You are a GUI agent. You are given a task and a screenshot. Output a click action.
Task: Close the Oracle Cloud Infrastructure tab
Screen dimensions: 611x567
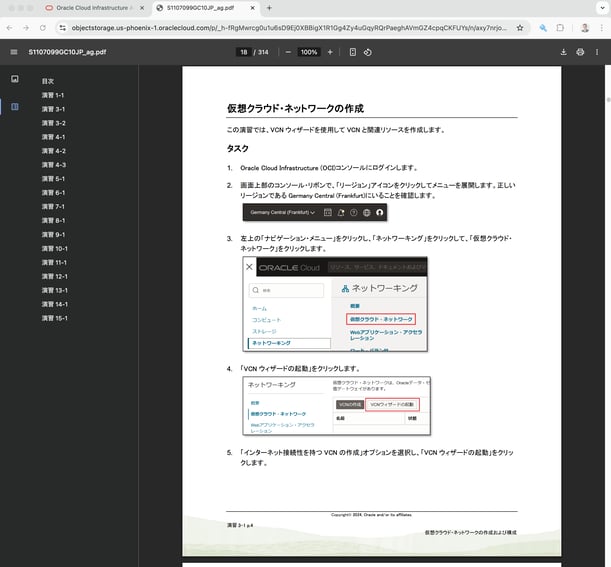[x=142, y=8]
